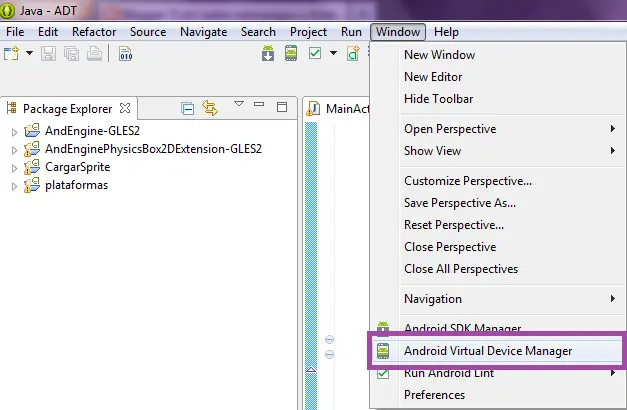This screenshot has width=627, height=410.
Task: Open the Run Android Lint submenu
Action: (x=497, y=373)
